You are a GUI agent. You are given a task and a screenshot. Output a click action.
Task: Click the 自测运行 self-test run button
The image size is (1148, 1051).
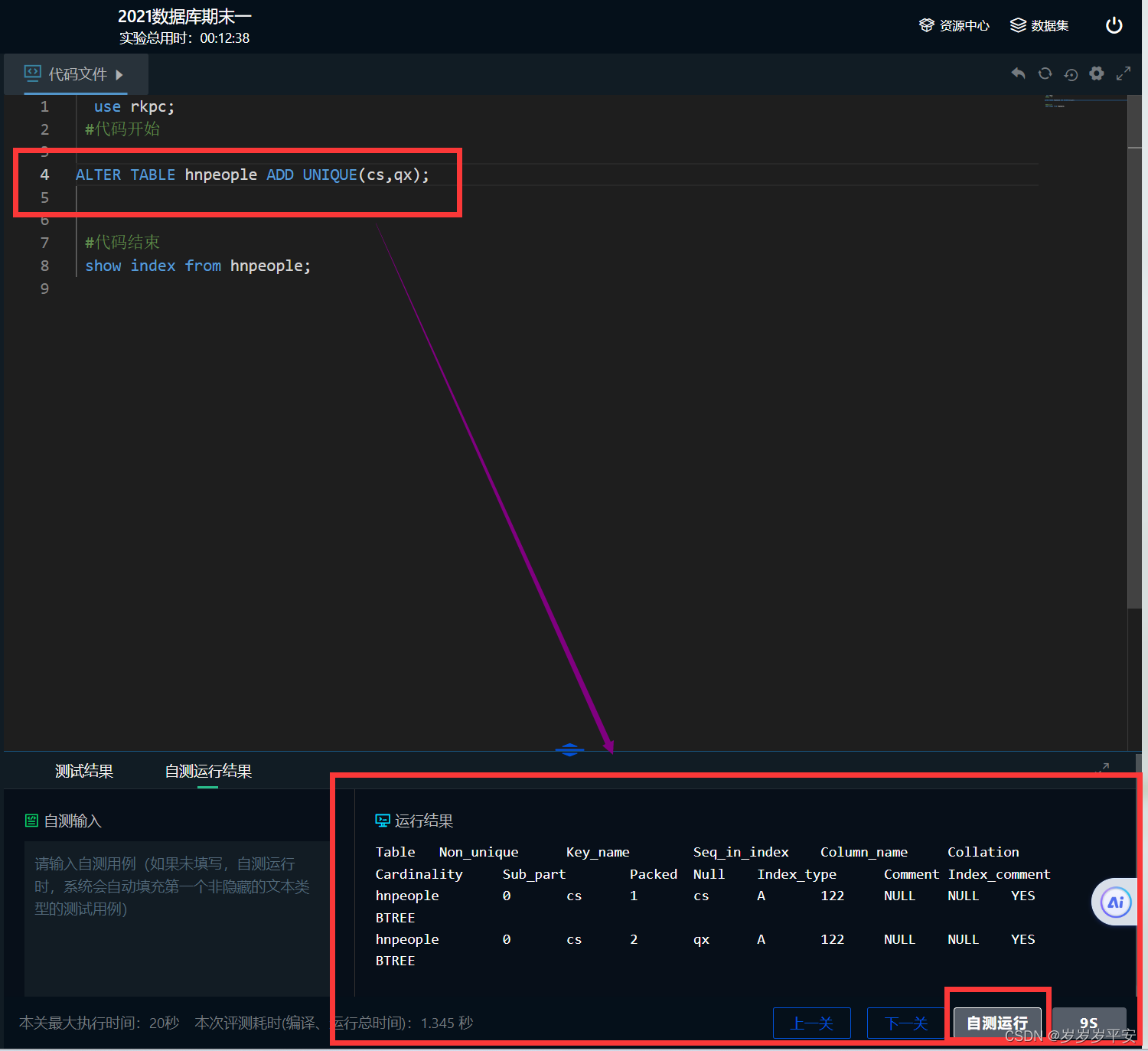click(x=997, y=1023)
